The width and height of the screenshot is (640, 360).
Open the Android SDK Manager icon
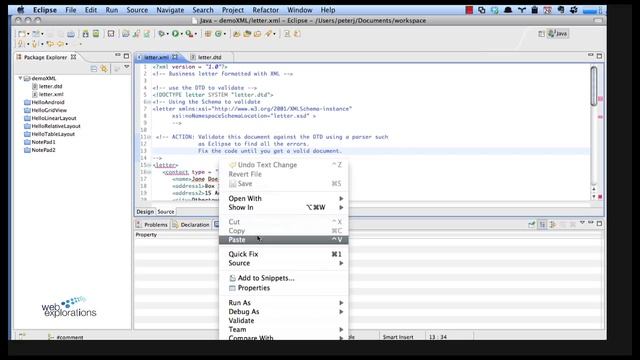click(85, 34)
